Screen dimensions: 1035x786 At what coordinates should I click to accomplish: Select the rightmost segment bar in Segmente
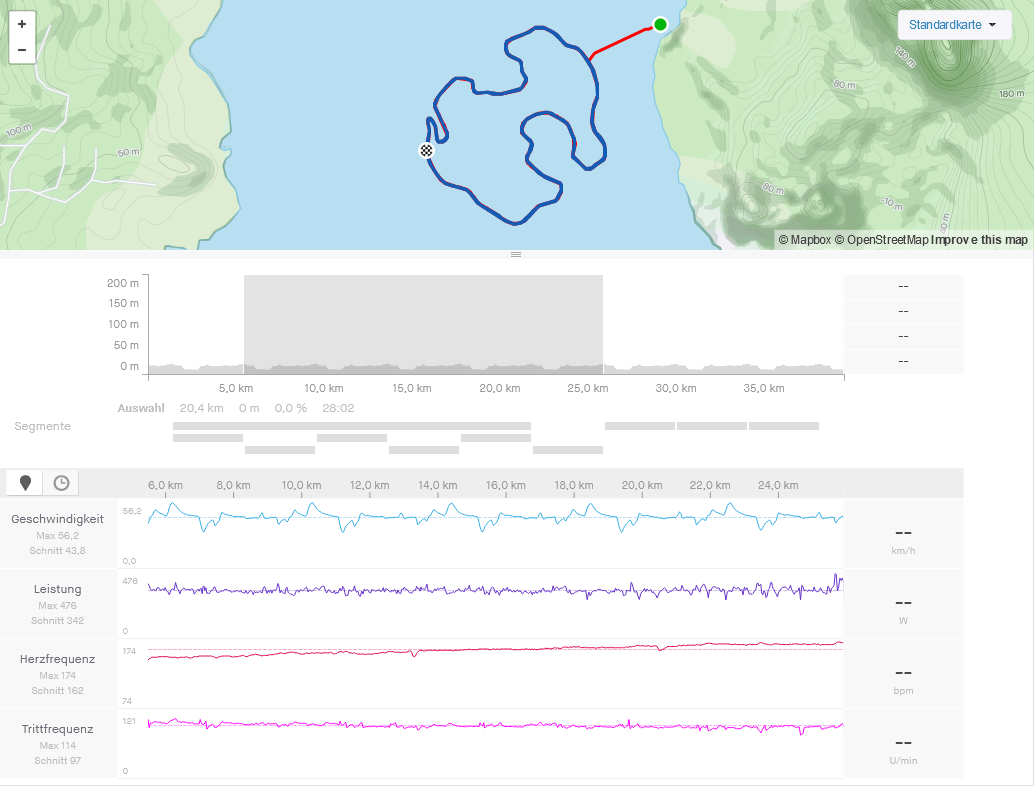(x=784, y=426)
